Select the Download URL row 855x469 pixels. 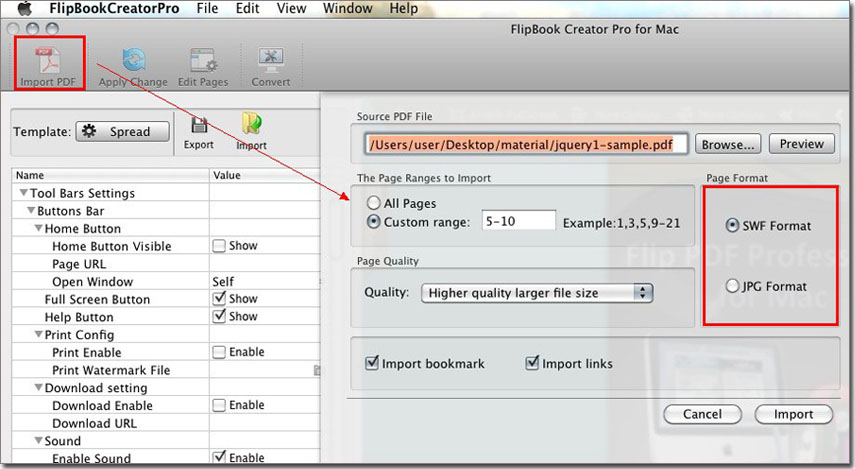pyautogui.click(x=166, y=423)
